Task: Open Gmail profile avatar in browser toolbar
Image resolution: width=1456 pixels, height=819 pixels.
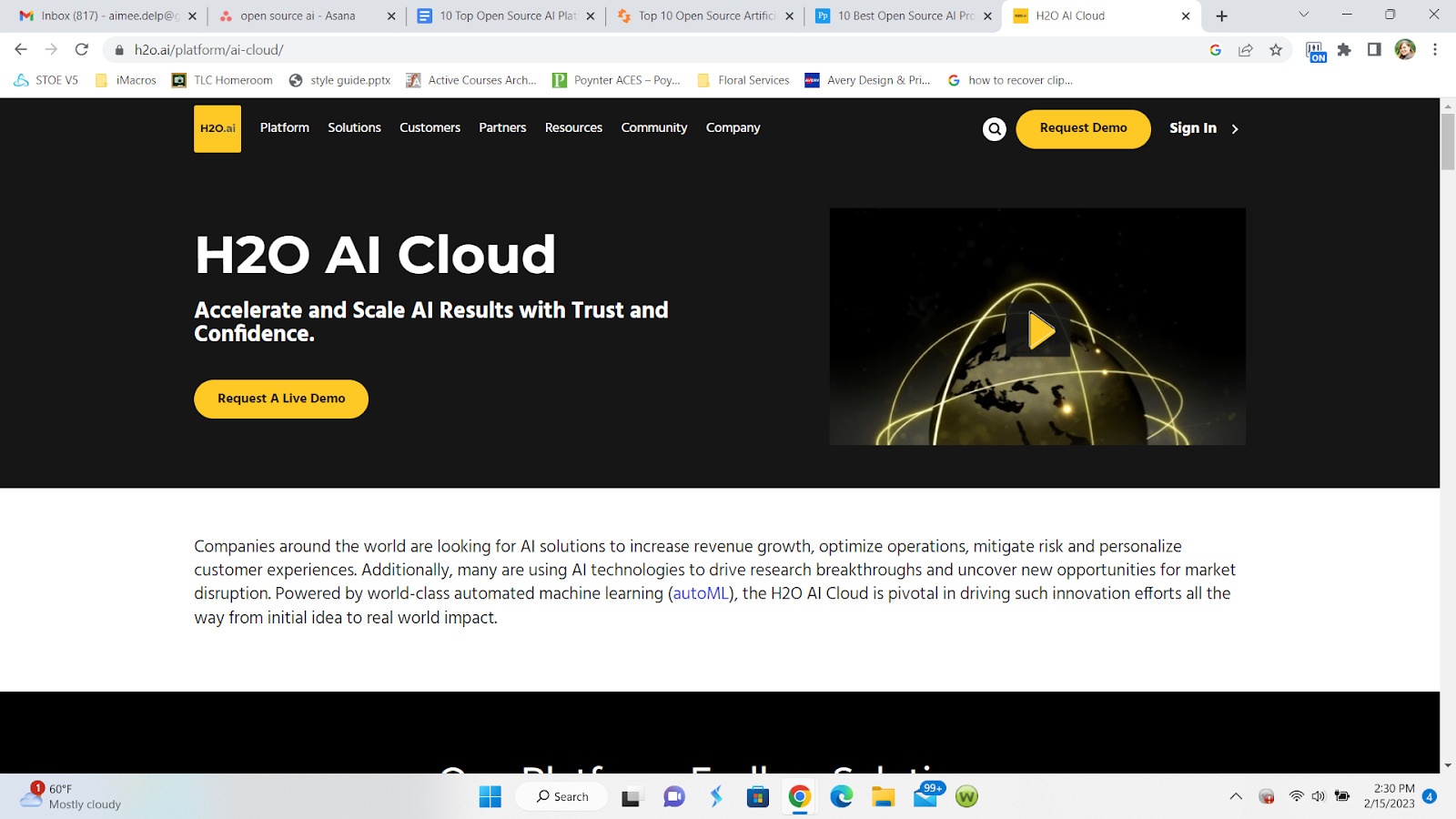Action: coord(1405,50)
